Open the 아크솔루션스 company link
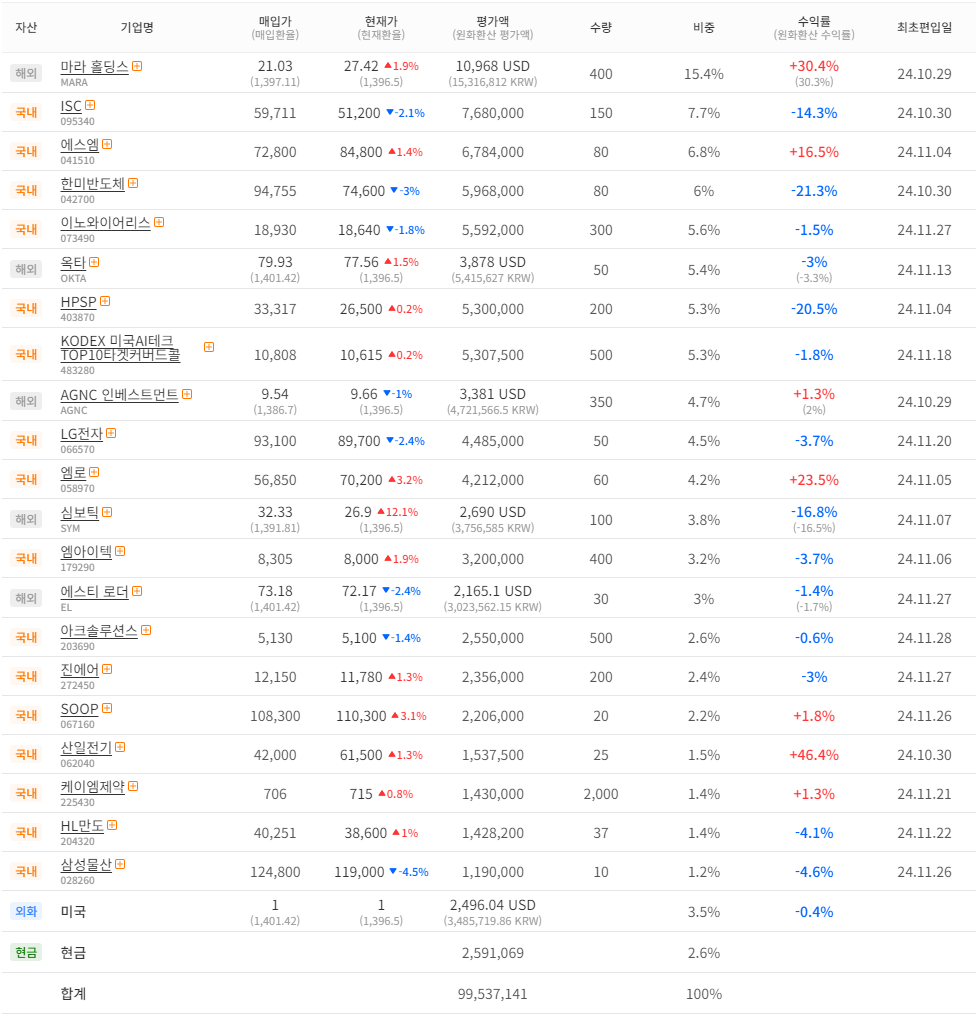This screenshot has height=1016, width=976. (x=99, y=630)
